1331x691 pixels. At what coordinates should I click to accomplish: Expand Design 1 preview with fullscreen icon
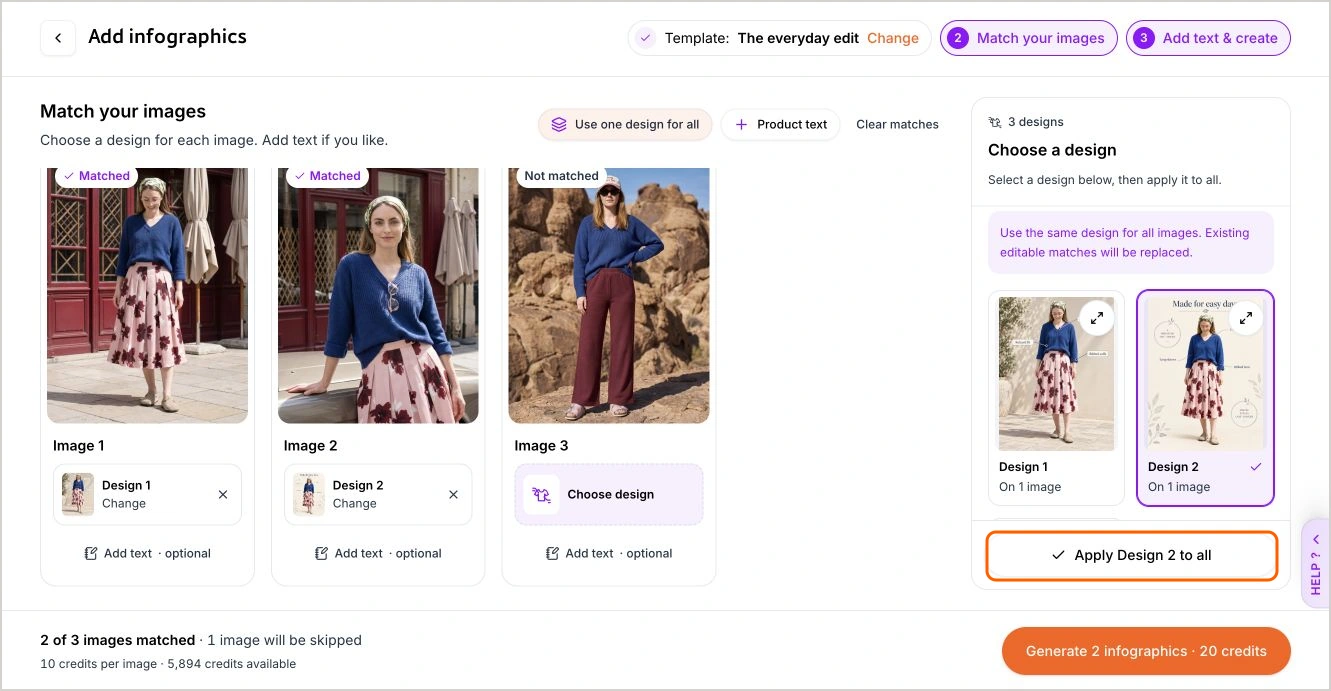click(x=1097, y=318)
